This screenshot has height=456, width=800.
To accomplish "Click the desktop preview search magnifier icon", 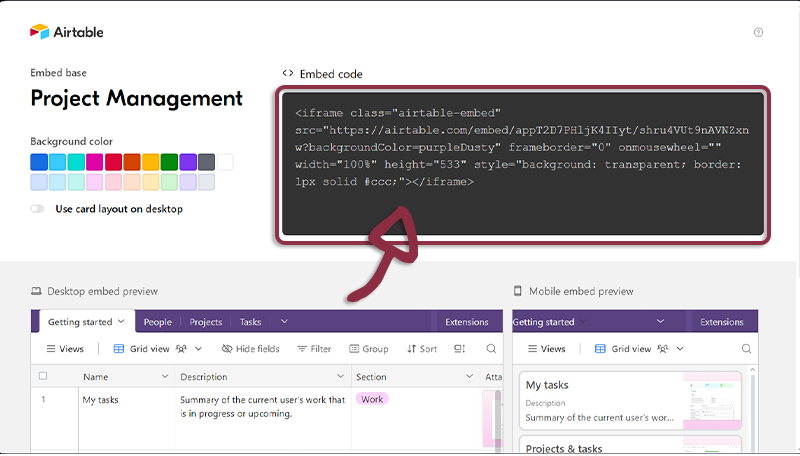I will click(491, 349).
